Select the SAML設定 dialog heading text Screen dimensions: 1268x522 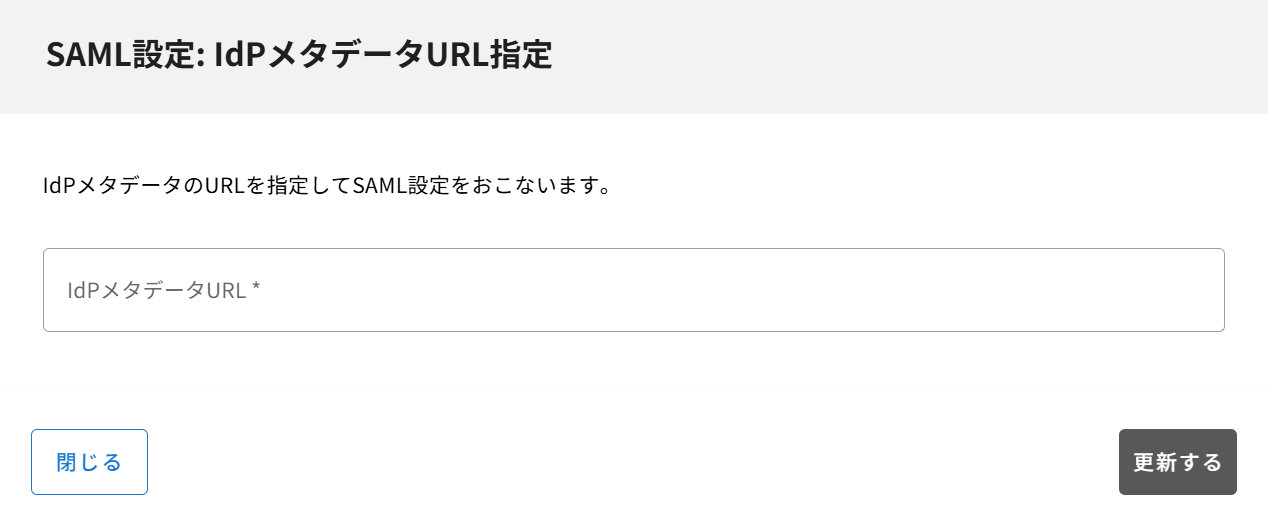tap(299, 55)
